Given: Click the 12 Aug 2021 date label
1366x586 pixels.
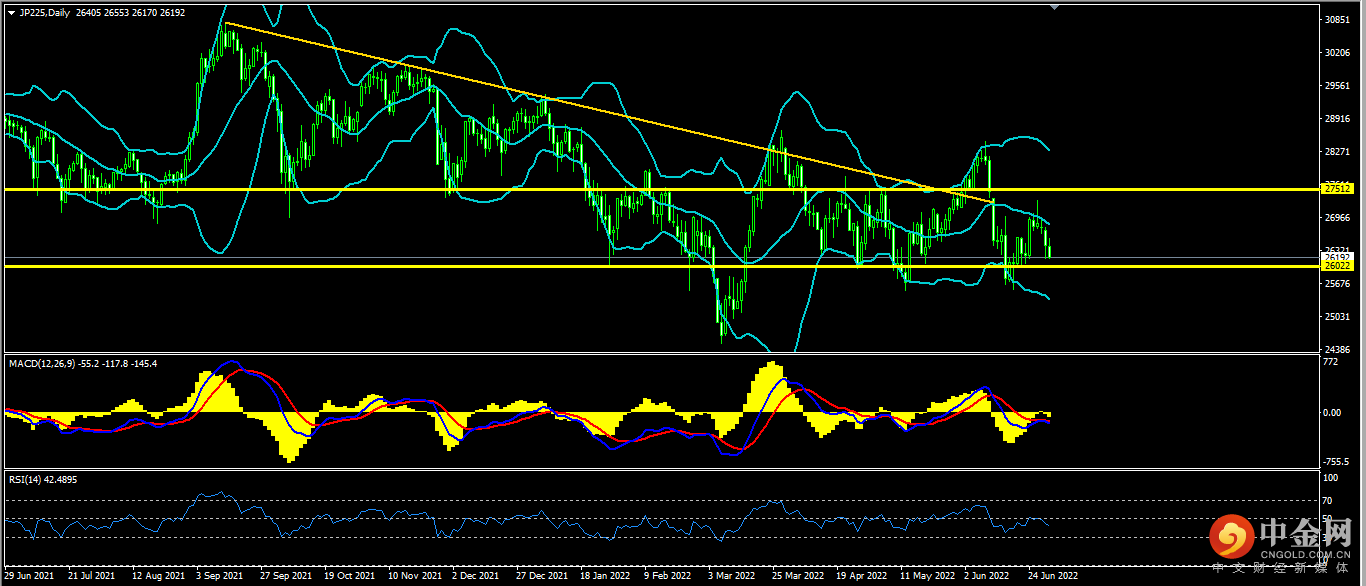Looking at the screenshot, I should pos(158,576).
